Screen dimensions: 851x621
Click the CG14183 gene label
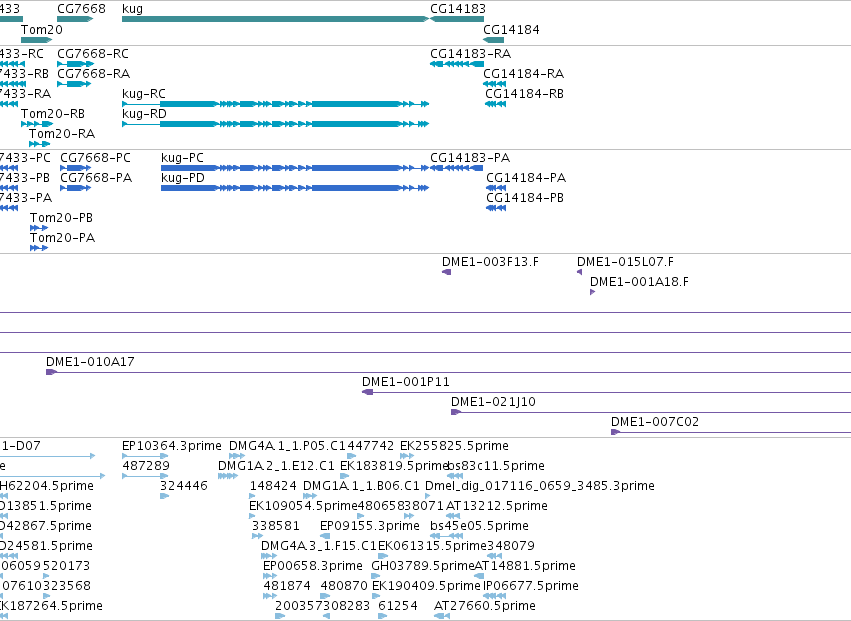point(458,9)
